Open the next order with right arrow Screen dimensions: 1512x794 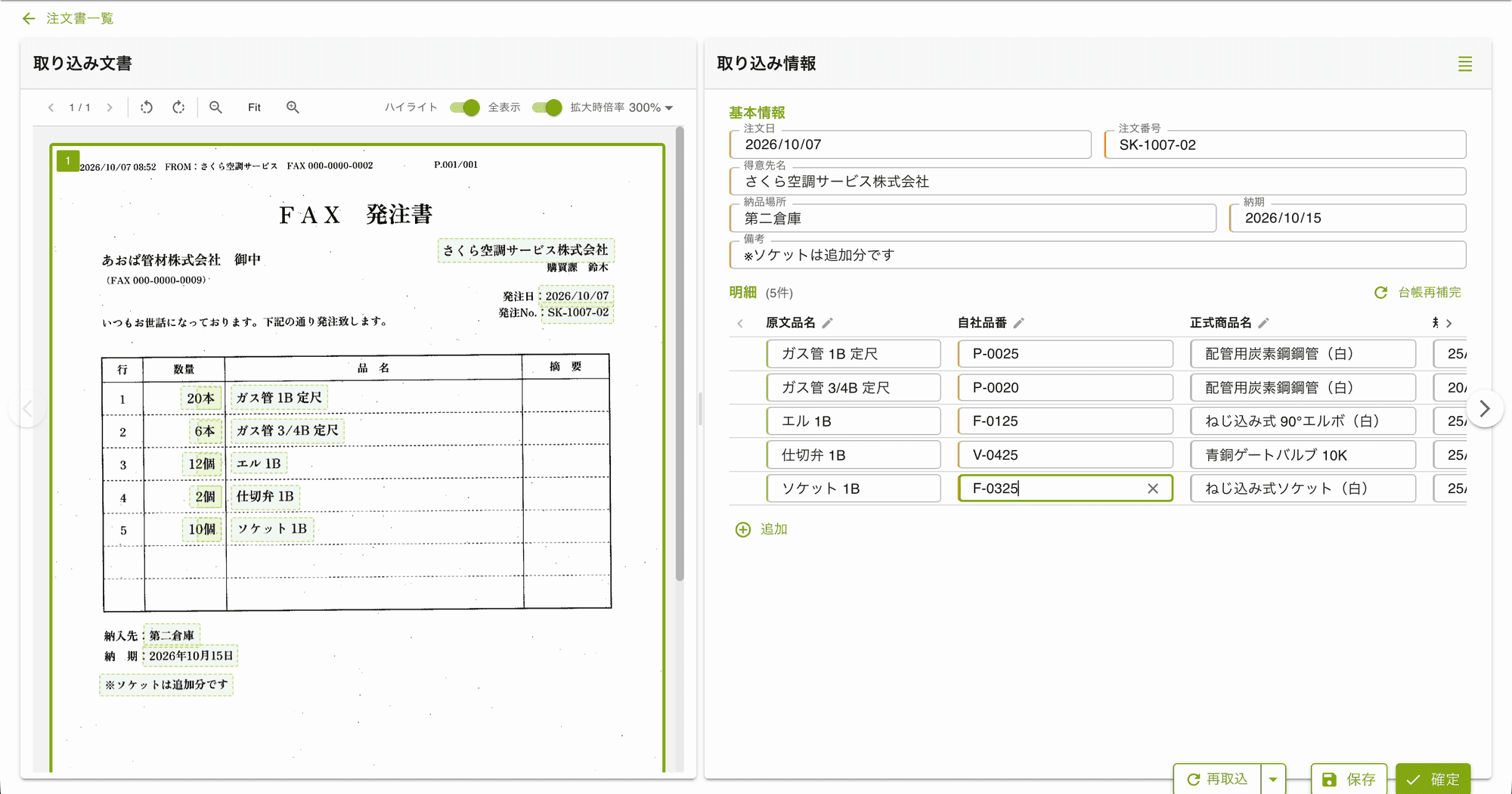(1485, 408)
